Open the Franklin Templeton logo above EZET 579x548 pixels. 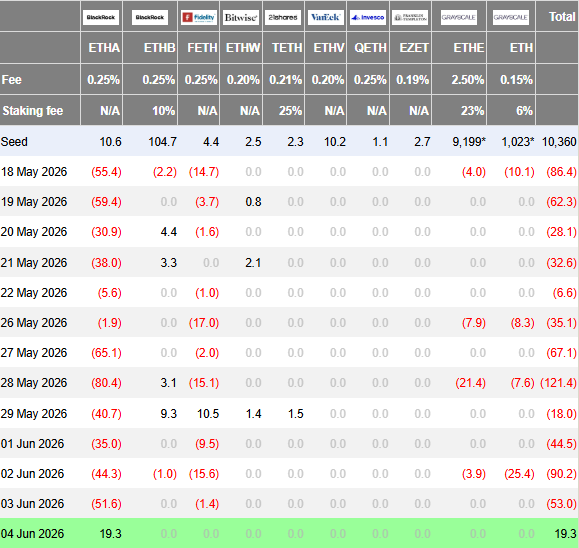tap(410, 17)
